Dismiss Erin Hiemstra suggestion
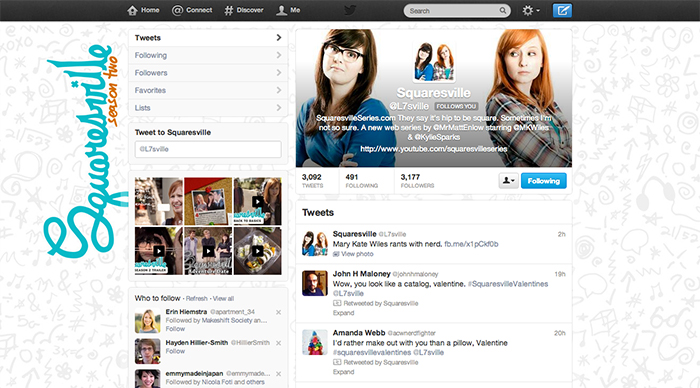The height and width of the screenshot is (388, 700). (x=279, y=312)
